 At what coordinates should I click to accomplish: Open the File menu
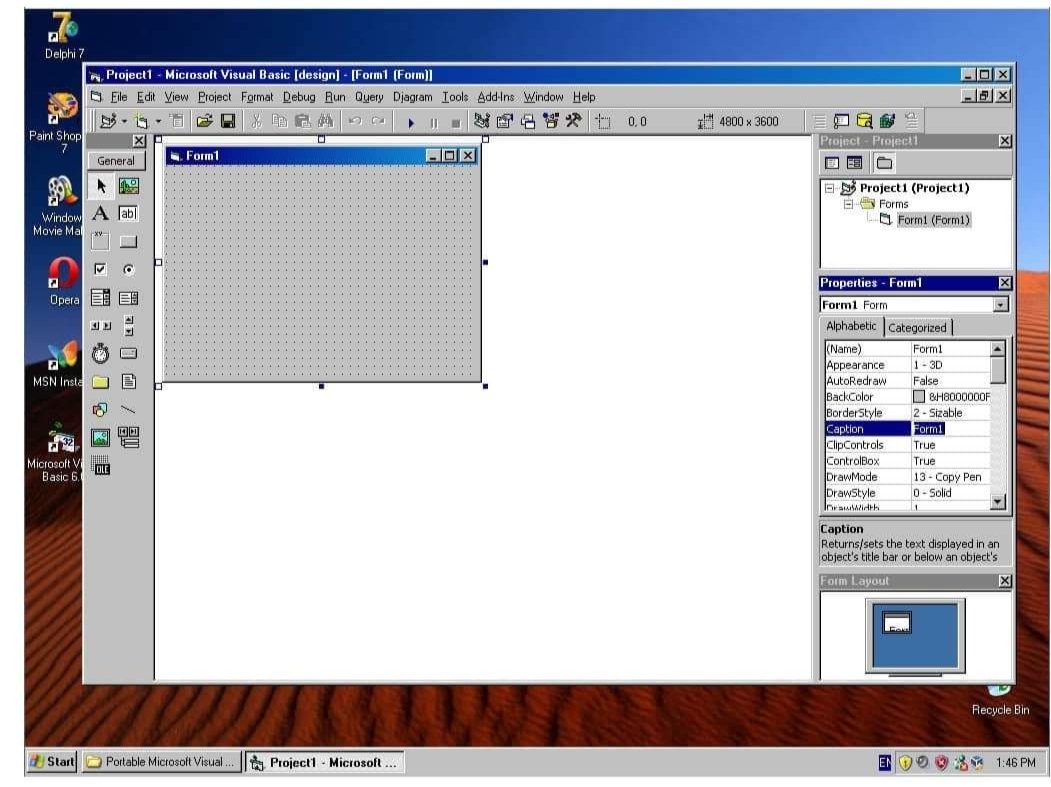pos(119,97)
